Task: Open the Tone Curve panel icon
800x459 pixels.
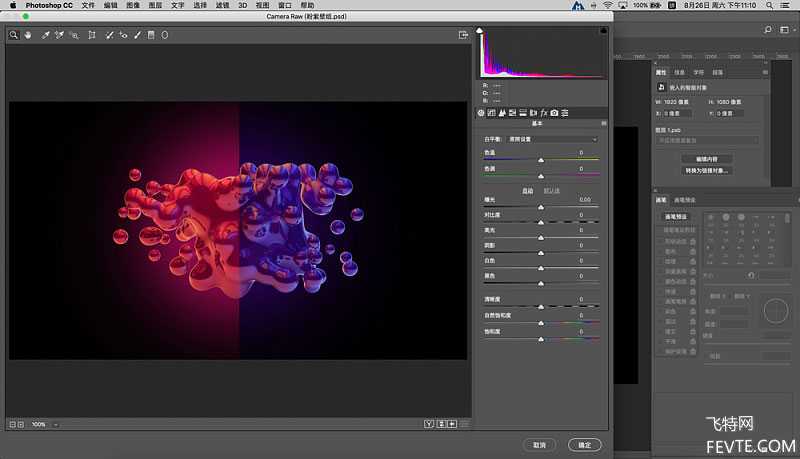Action: tap(490, 112)
